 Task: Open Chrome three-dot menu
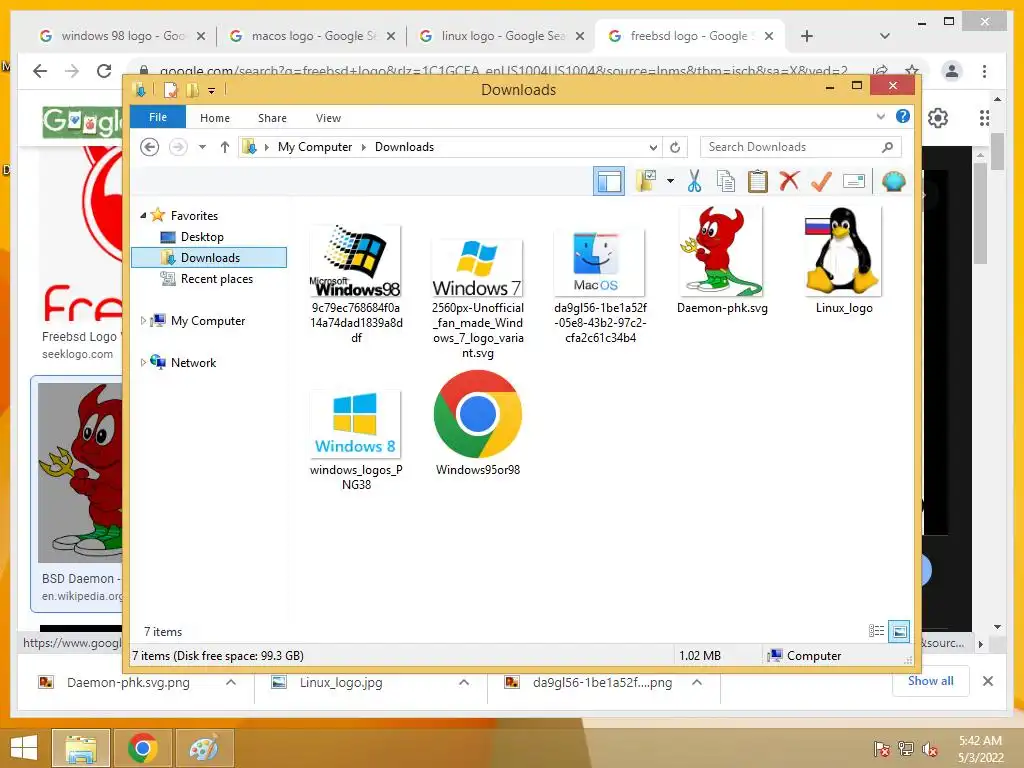point(984,71)
